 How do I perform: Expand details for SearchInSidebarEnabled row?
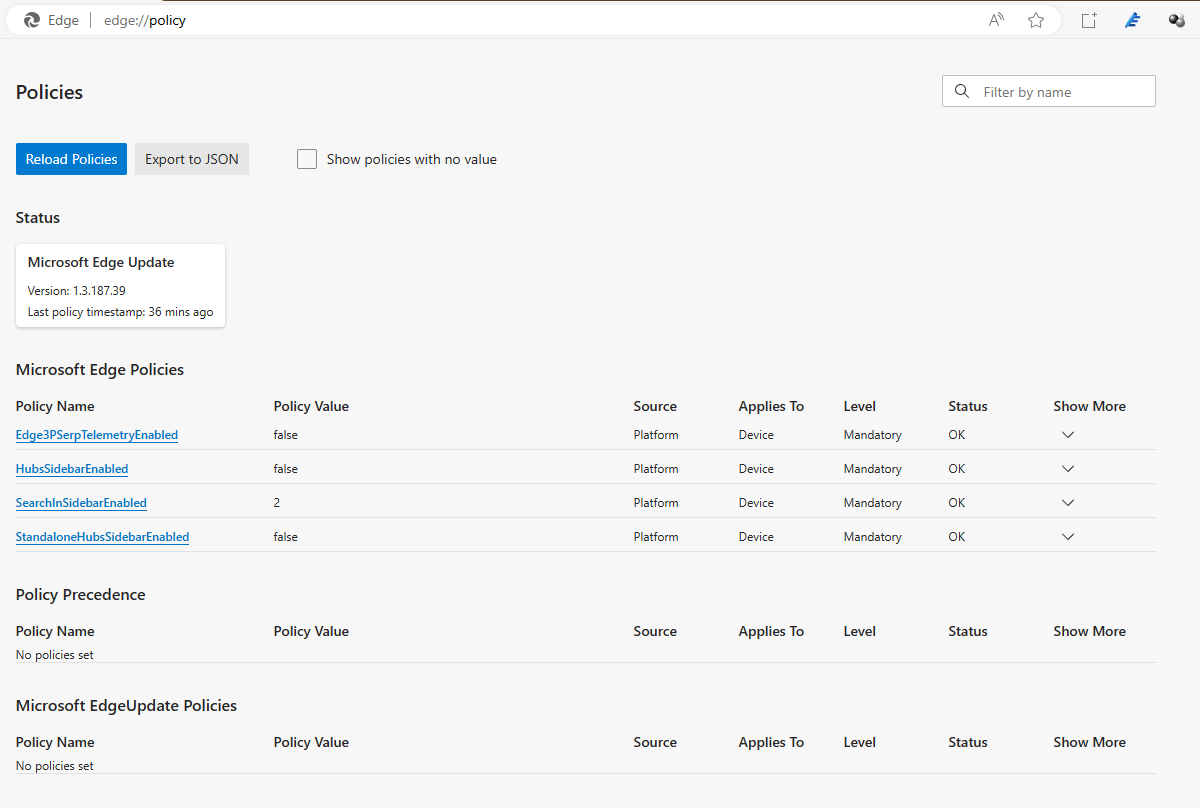(x=1068, y=503)
